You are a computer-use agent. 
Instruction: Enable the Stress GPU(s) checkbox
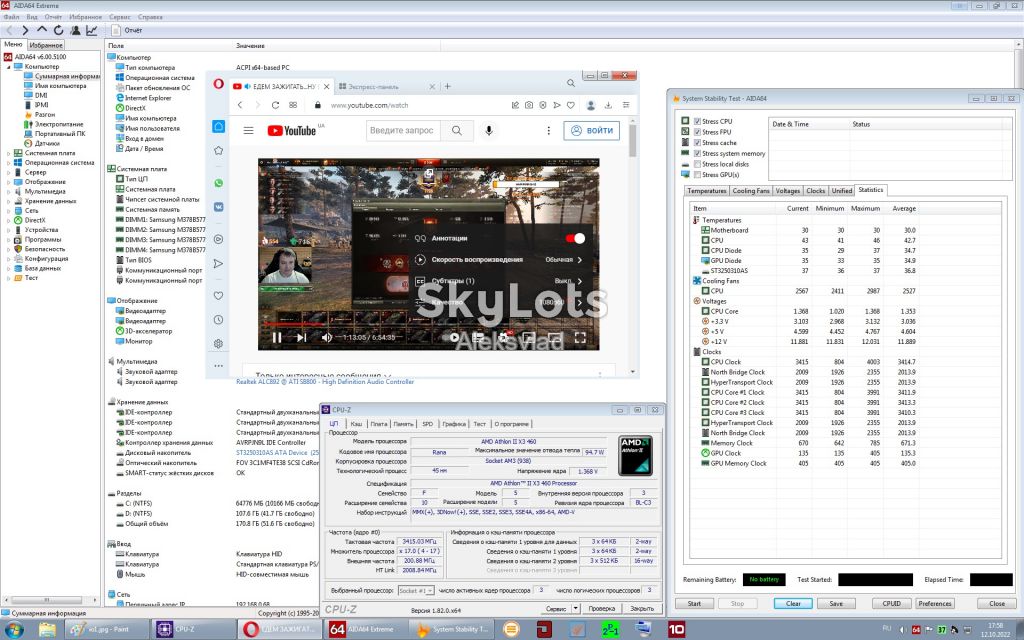697,174
